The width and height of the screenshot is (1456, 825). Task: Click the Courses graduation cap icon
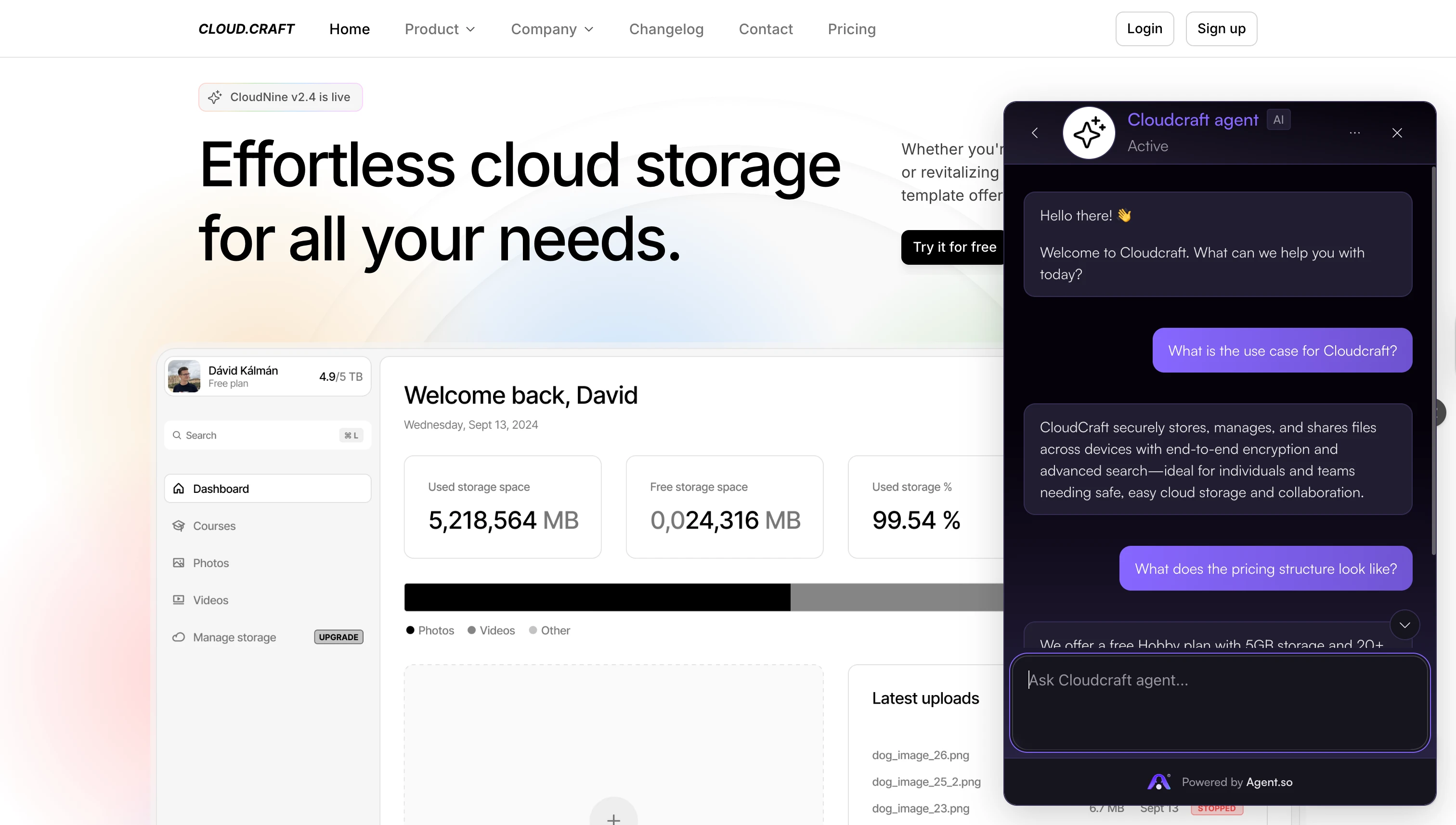(179, 526)
